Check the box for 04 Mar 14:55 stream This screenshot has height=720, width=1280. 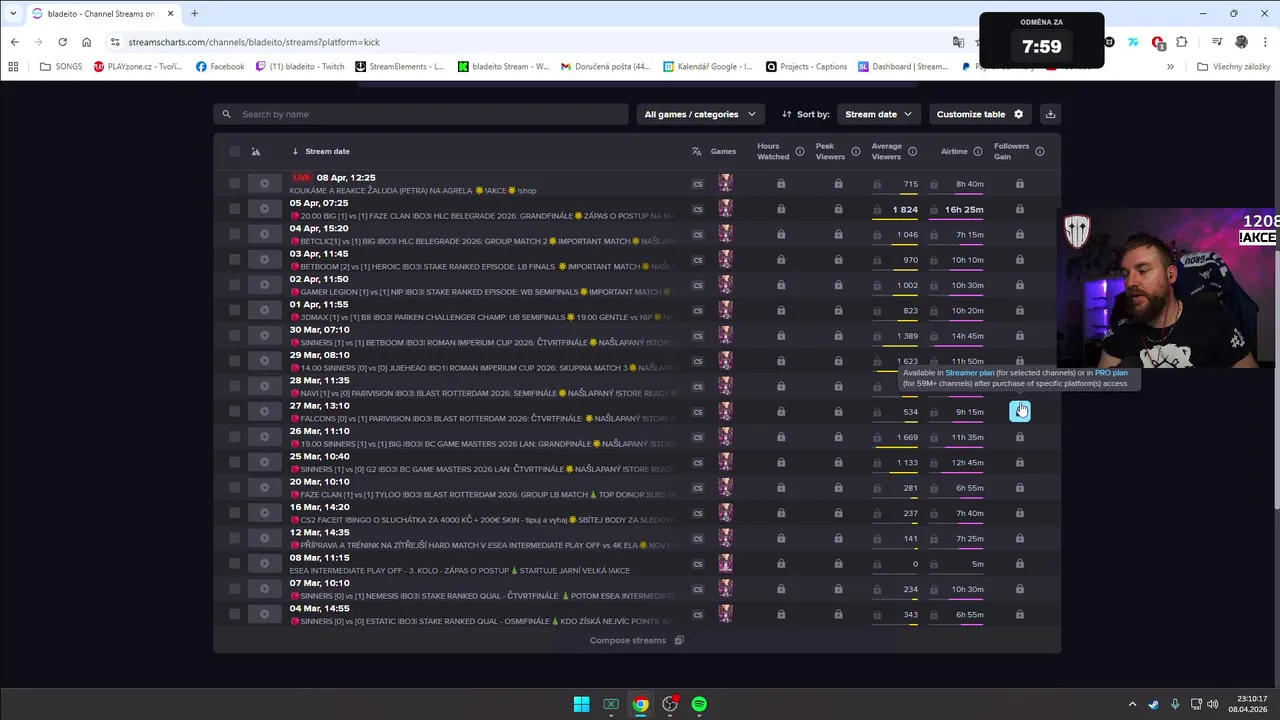(x=234, y=614)
